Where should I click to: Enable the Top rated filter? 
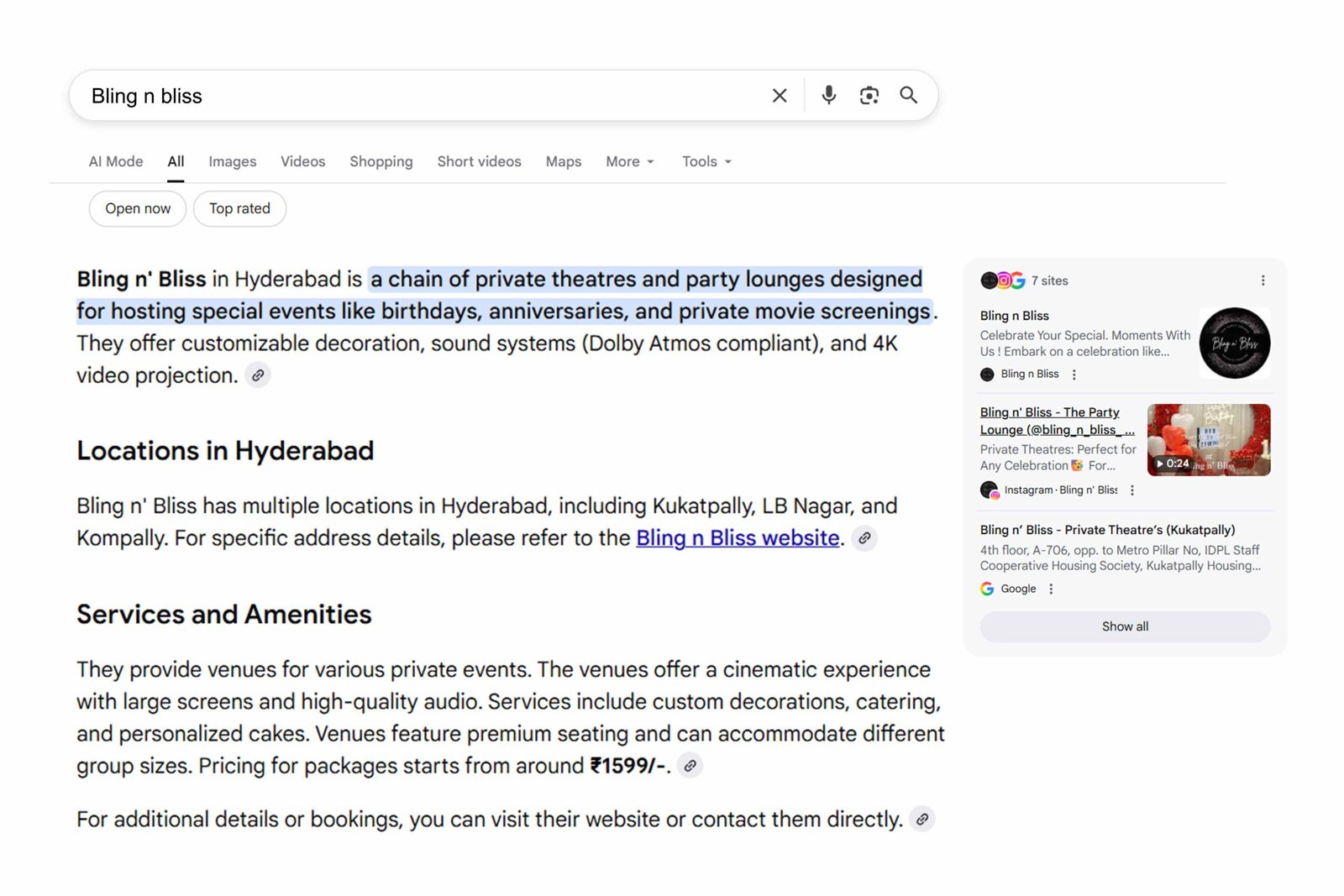(239, 208)
